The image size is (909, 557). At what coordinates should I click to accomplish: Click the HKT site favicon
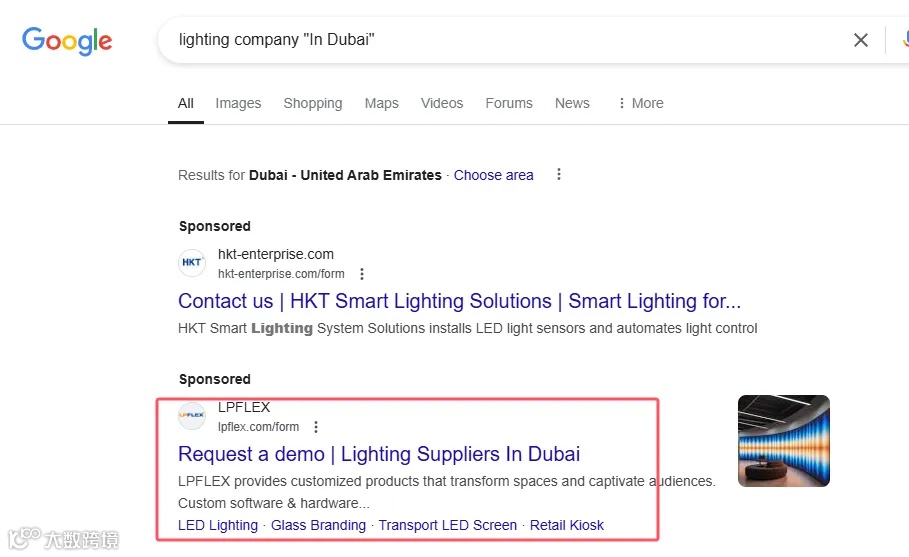[192, 263]
